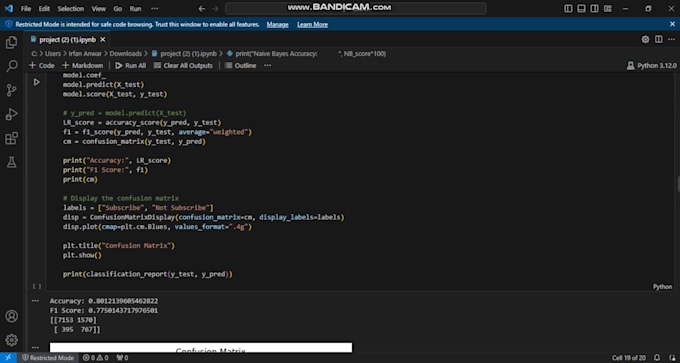Open the Search view in activity bar
680x363 pixels.
coord(11,66)
